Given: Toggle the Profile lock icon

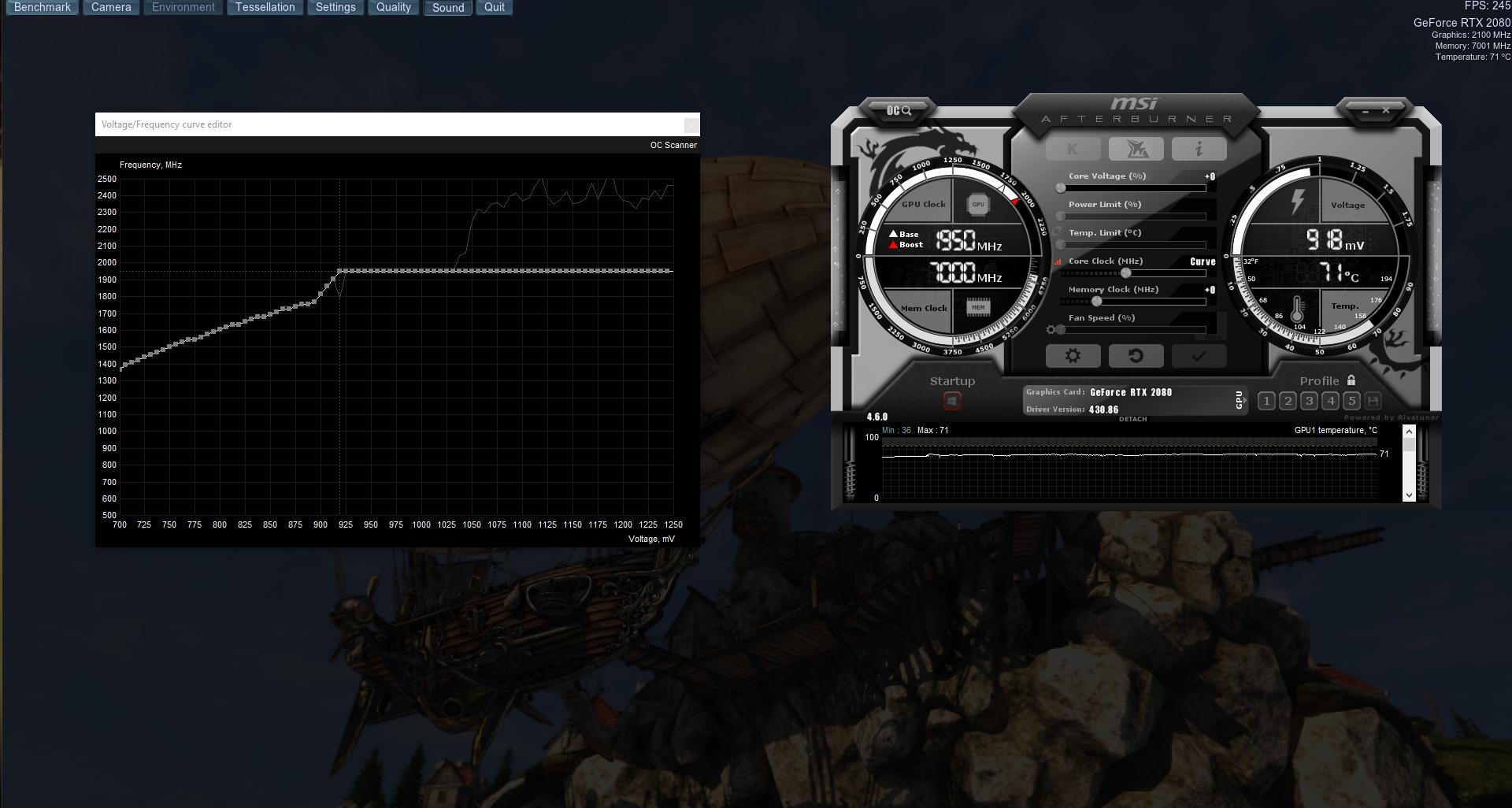Looking at the screenshot, I should 1351,380.
